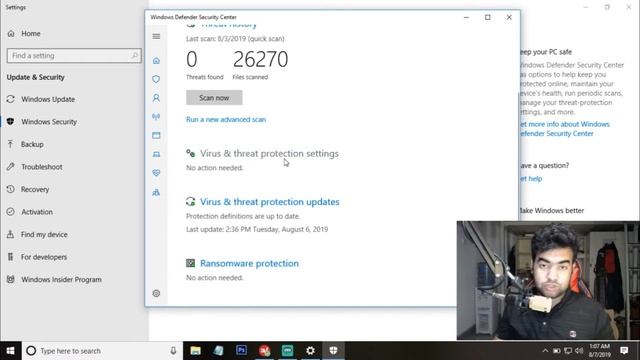Click the protection settings gears icon
Screen dimensions: 640x360
coord(191,153)
